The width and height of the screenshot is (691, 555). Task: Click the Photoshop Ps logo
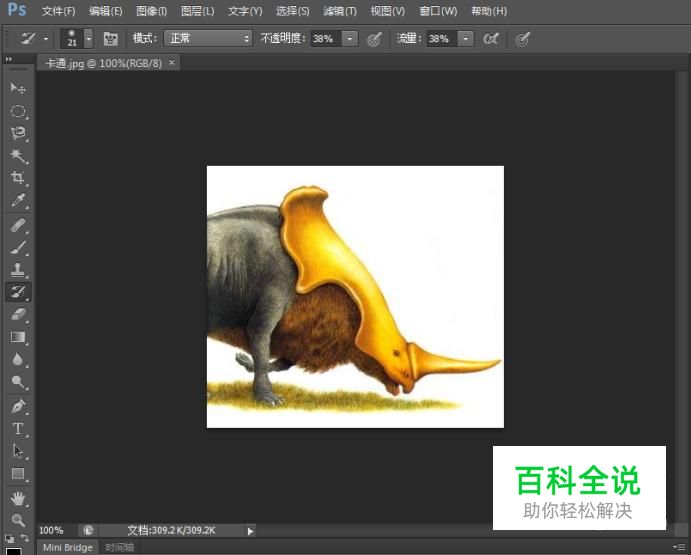tap(17, 10)
